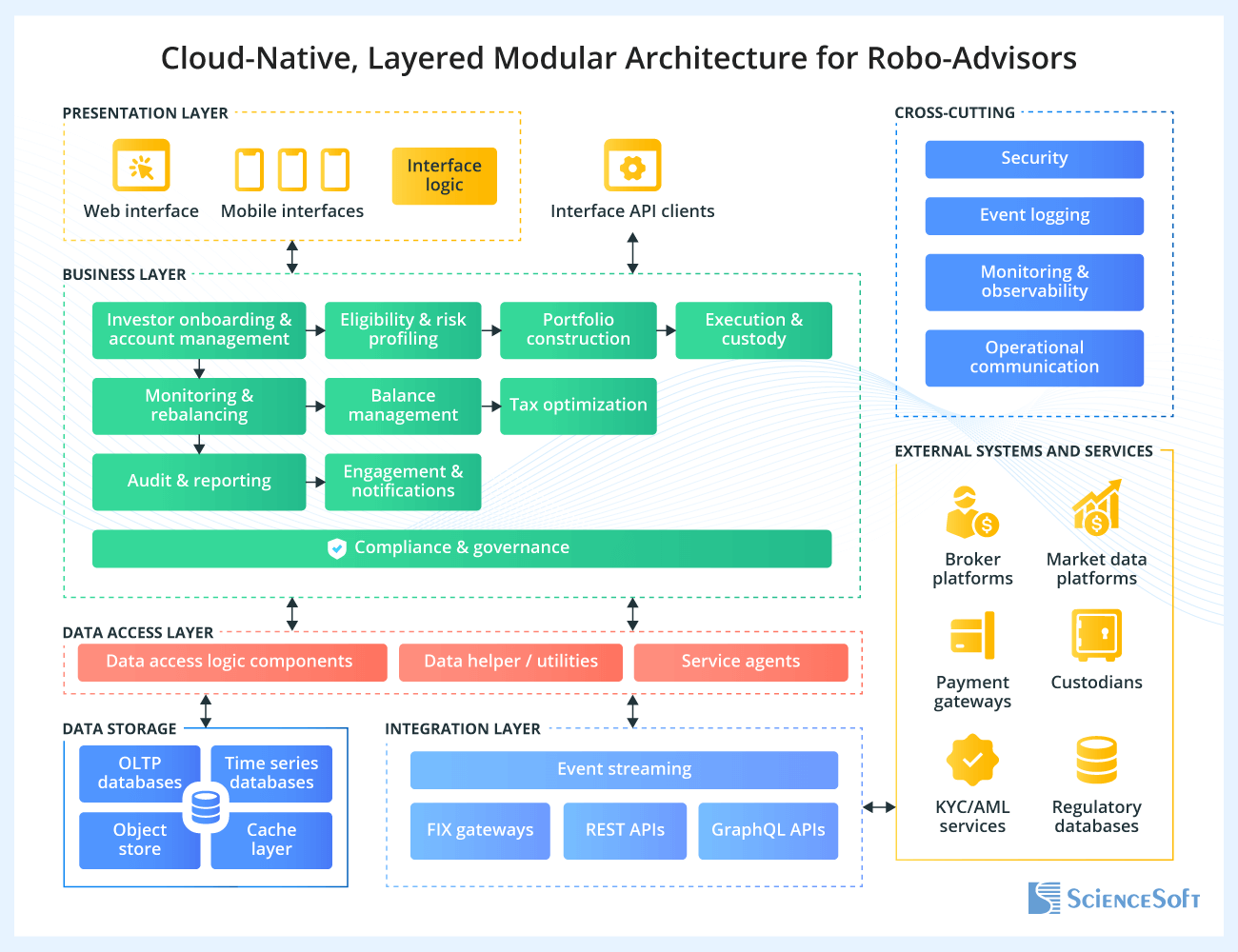The image size is (1238, 952).
Task: Select the Security block
Action: tap(1034, 158)
